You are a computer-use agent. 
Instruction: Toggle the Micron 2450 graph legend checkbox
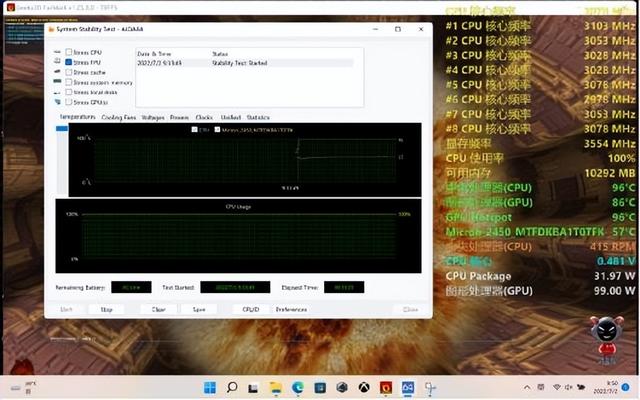(x=218, y=129)
